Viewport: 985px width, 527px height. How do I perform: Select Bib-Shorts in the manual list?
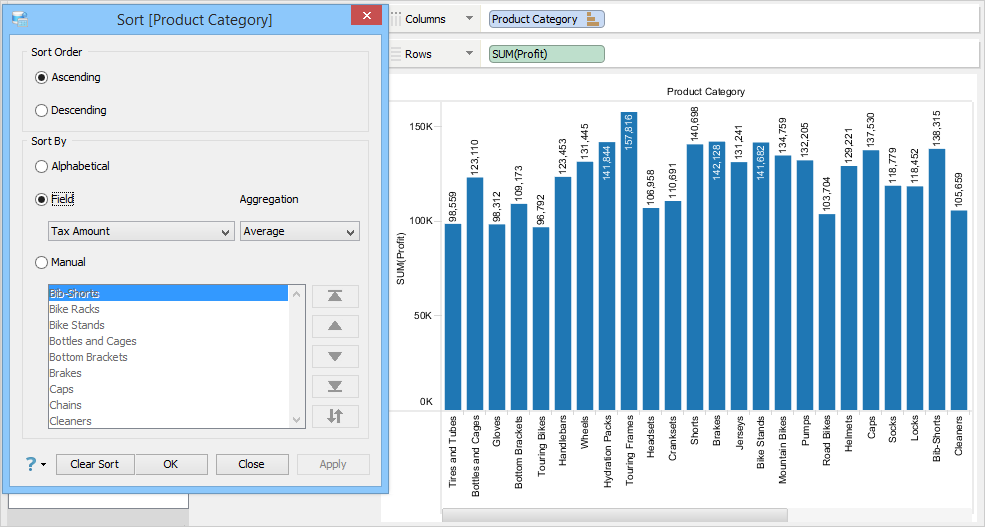coord(168,293)
